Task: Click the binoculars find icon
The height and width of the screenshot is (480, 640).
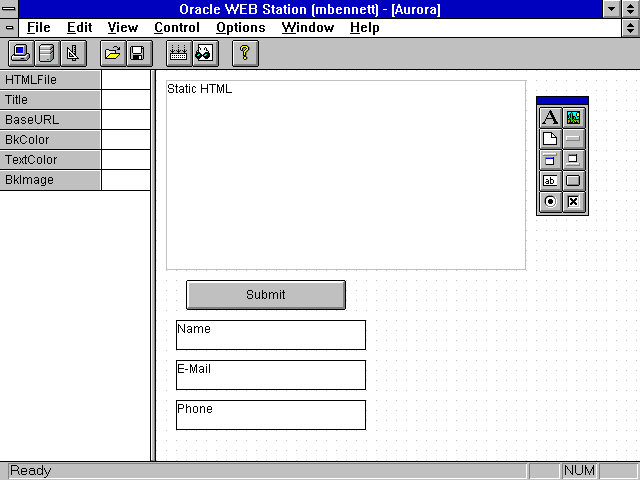Action: (204, 53)
